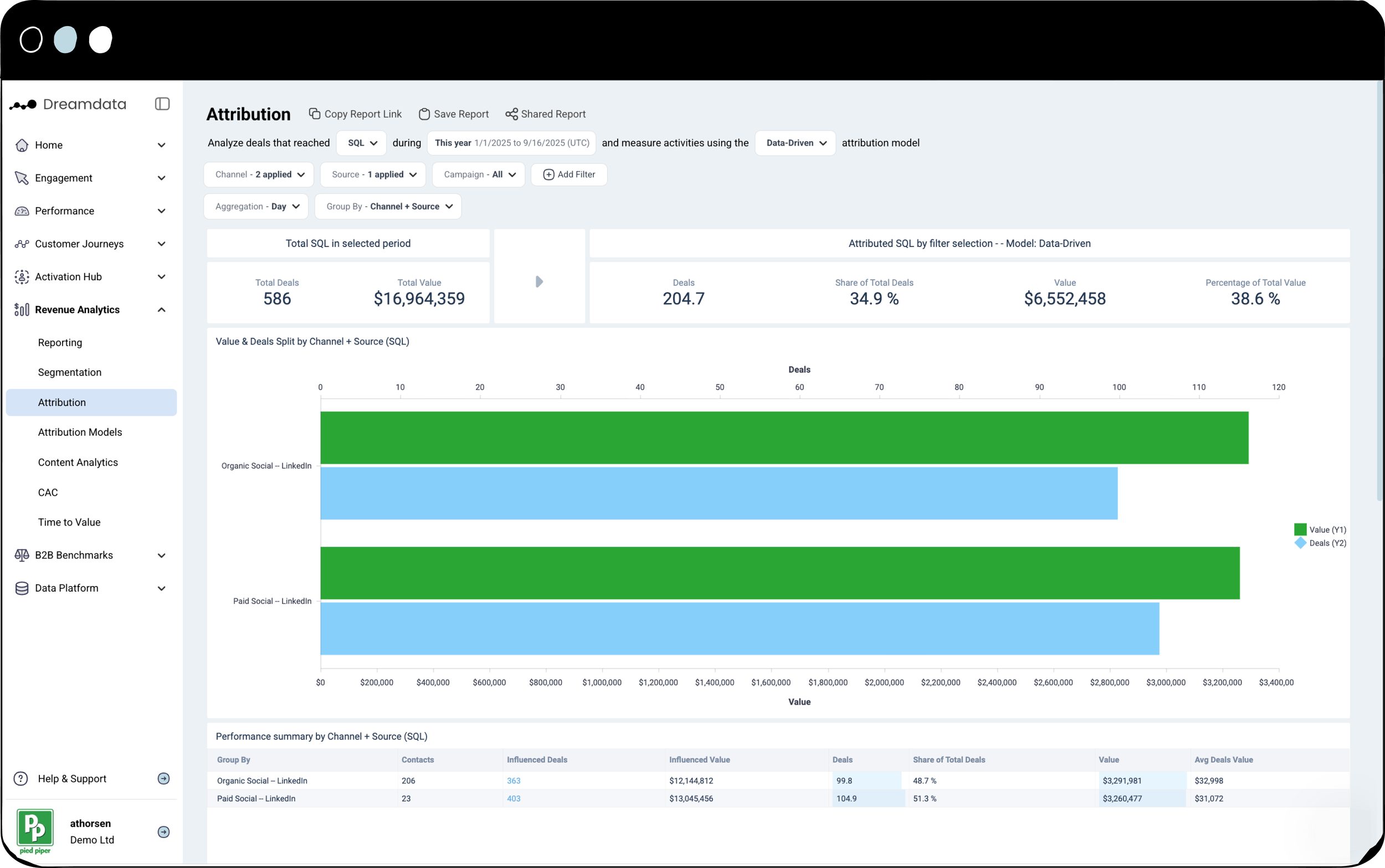Toggle Deals (Y2) legend series
This screenshot has width=1385, height=868.
[x=1320, y=543]
